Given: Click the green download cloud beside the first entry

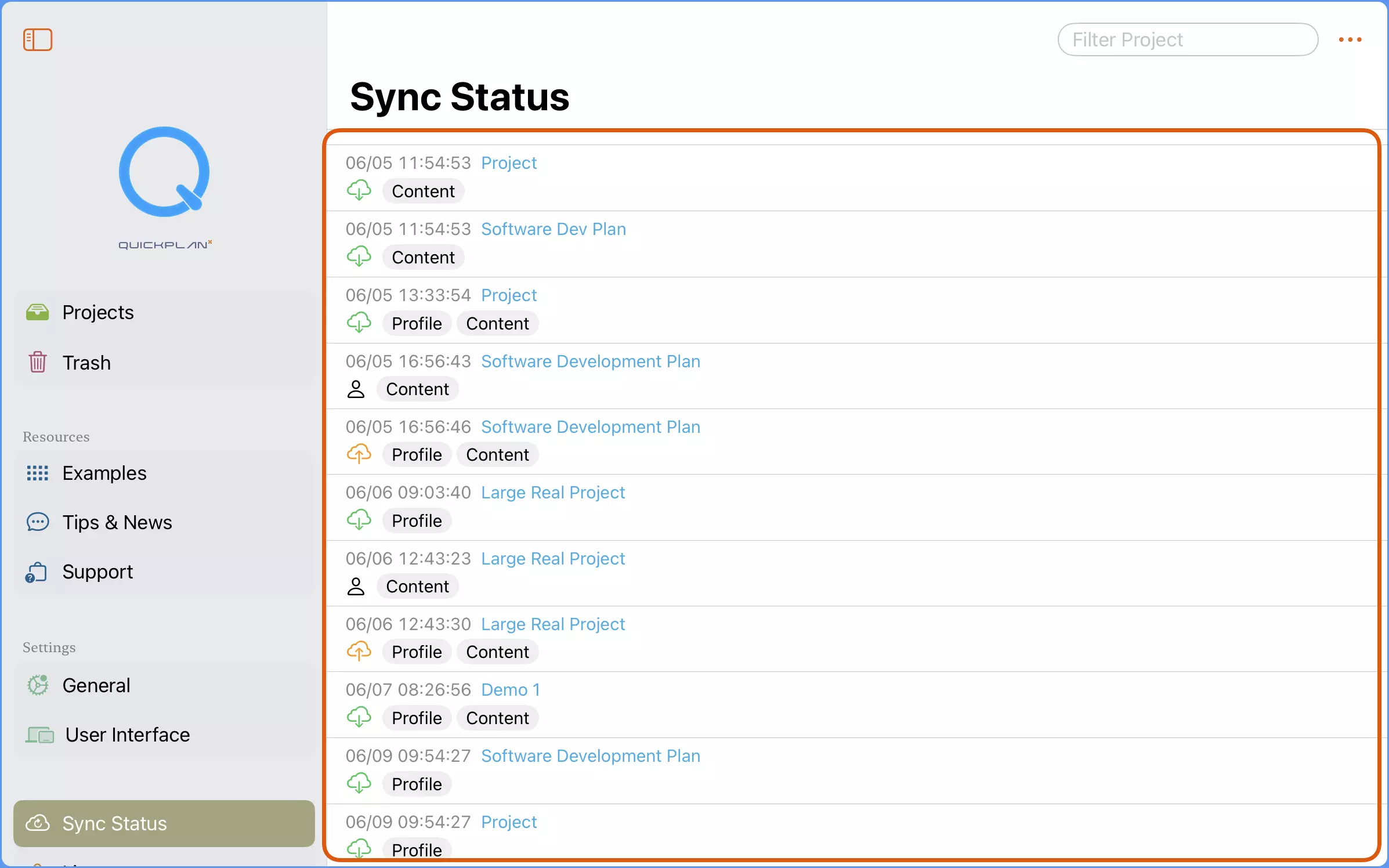Looking at the screenshot, I should coord(360,190).
